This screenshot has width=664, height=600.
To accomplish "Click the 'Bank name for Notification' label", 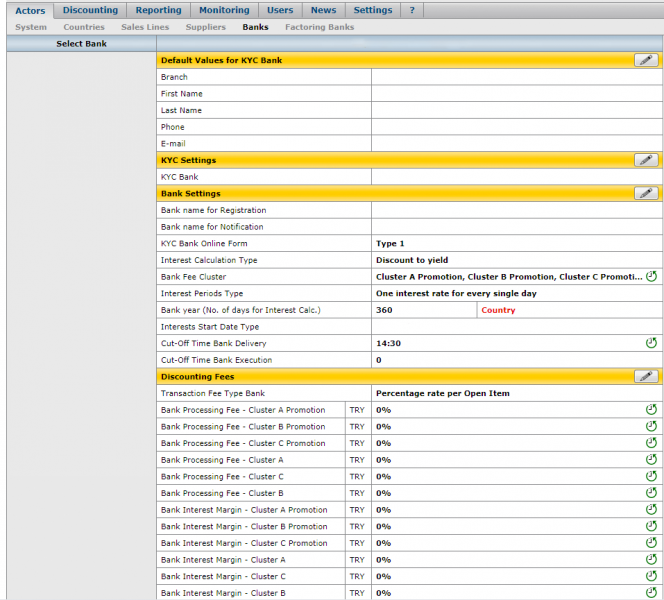I will 212,227.
